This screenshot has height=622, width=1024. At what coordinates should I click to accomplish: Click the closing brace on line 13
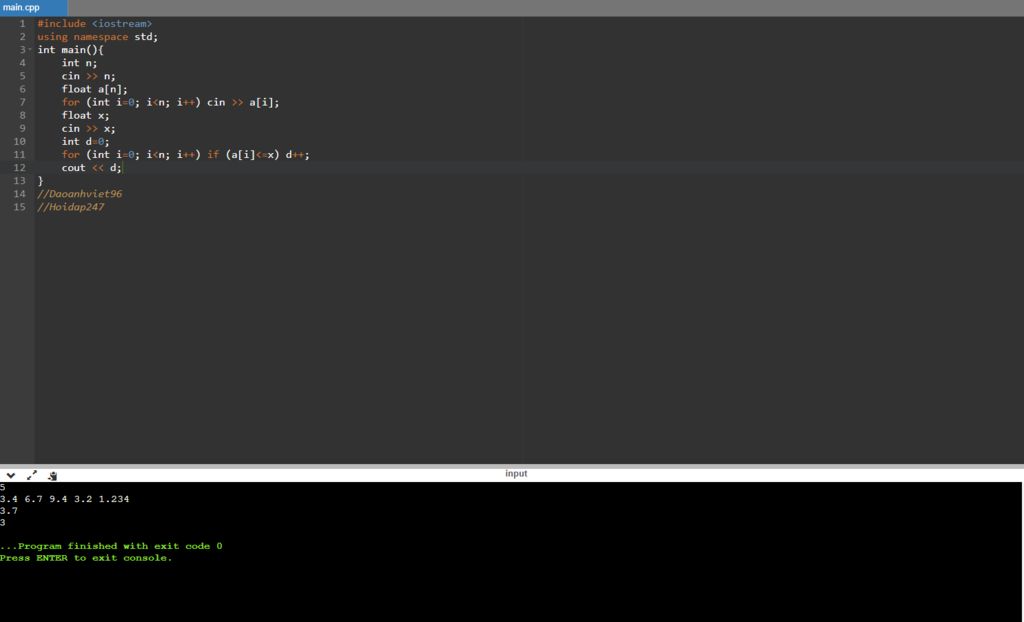(40, 180)
